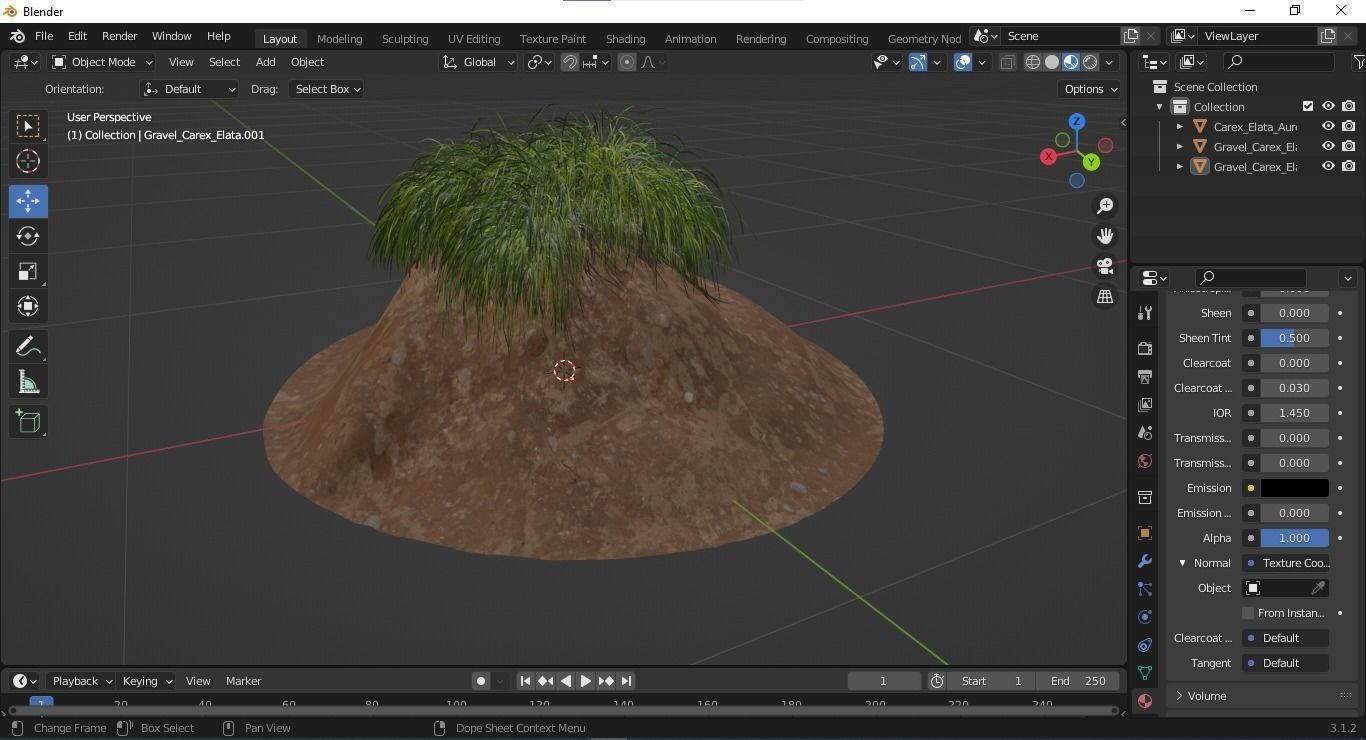Enable the From Instancer checkbox
Image resolution: width=1366 pixels, height=740 pixels.
point(1248,613)
